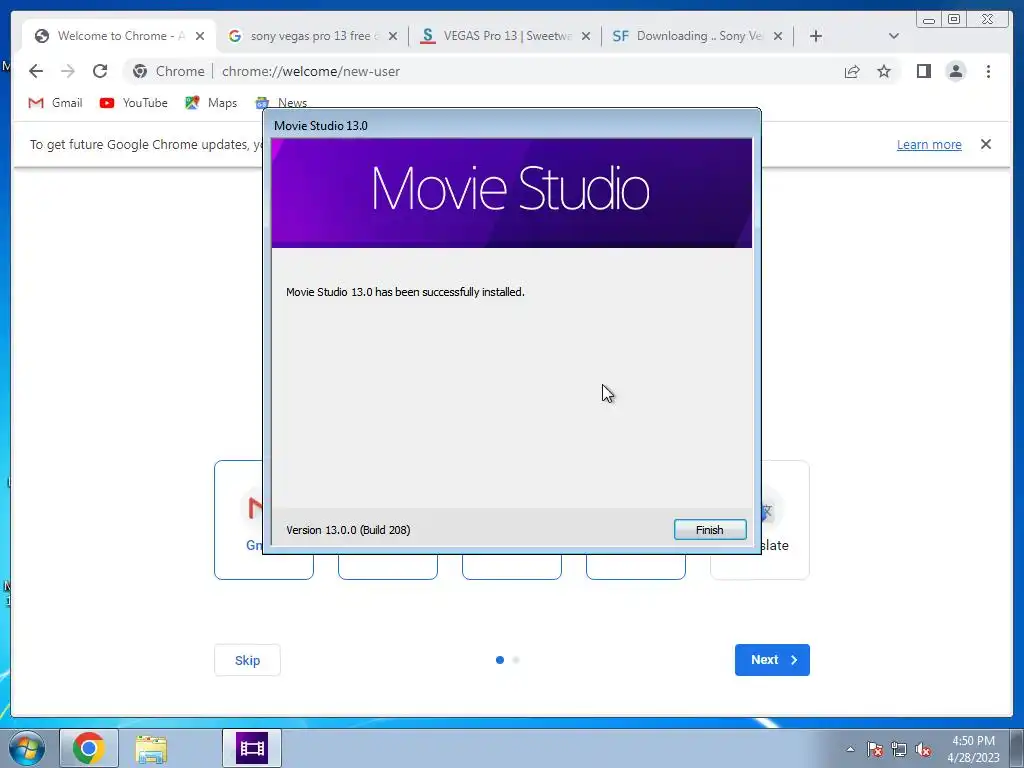1024x768 pixels.
Task: Open Gmail bookmark
Action: 56,103
